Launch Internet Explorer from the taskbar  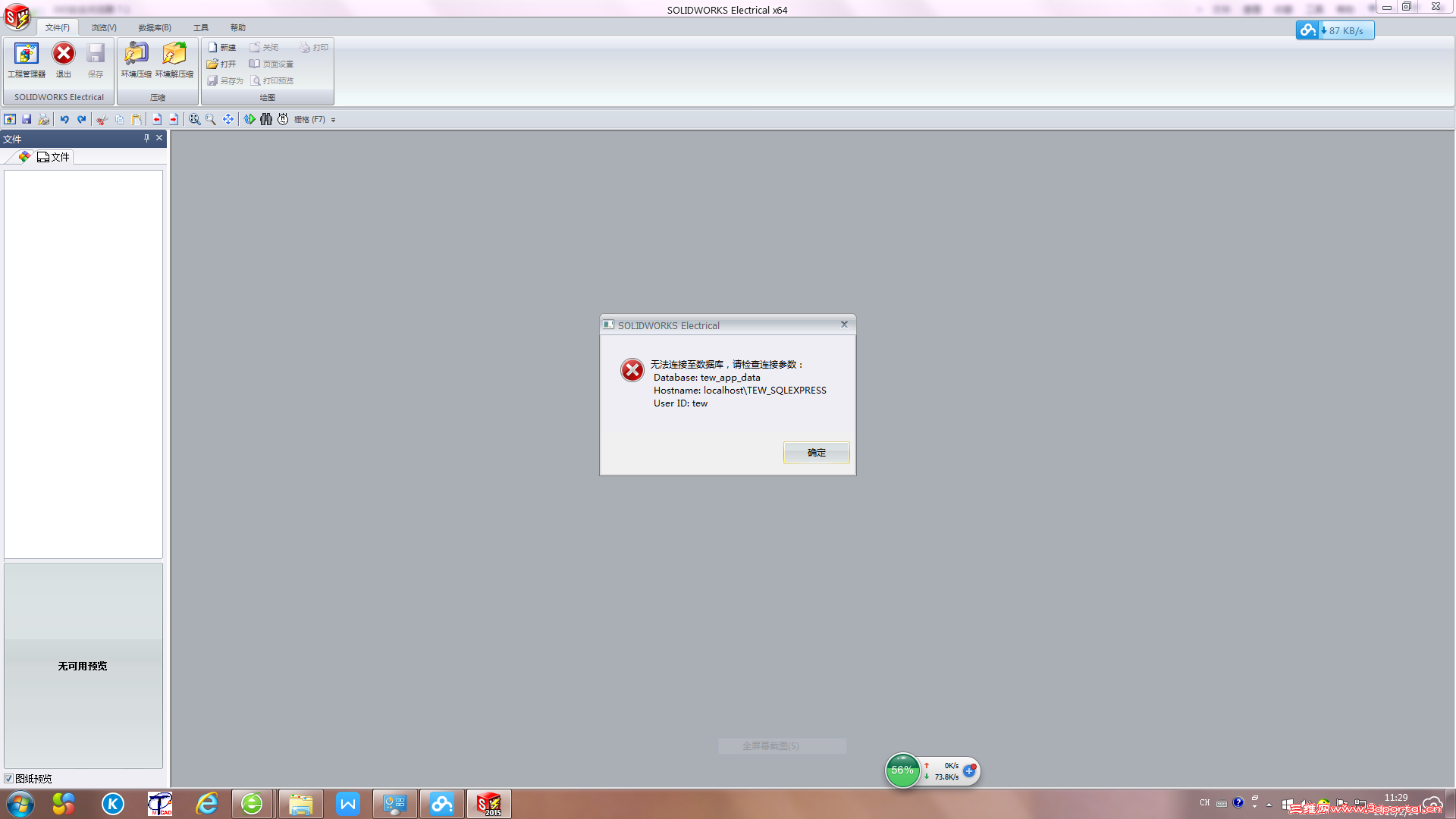click(206, 804)
